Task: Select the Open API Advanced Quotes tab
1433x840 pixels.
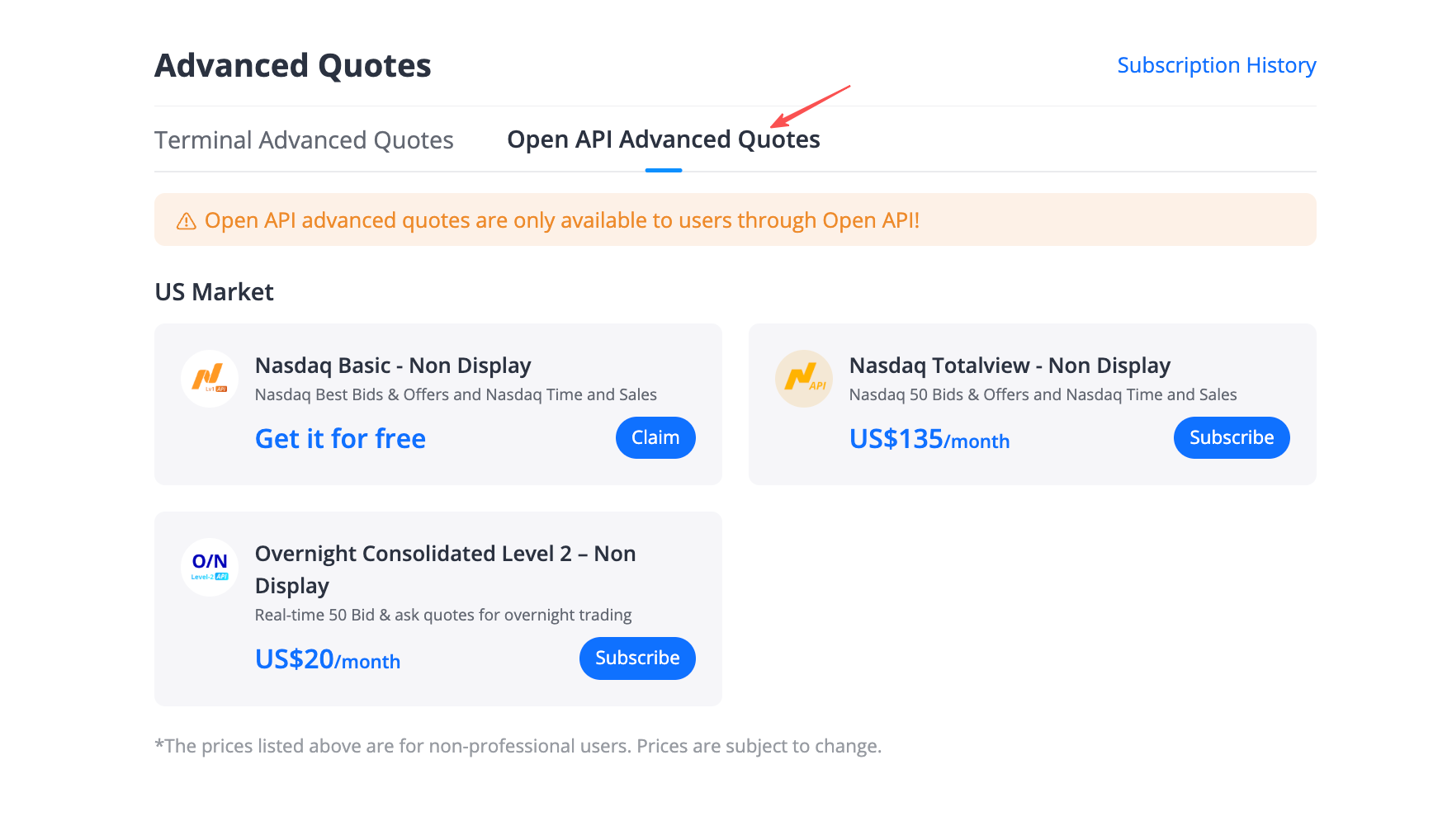Action: tap(664, 139)
